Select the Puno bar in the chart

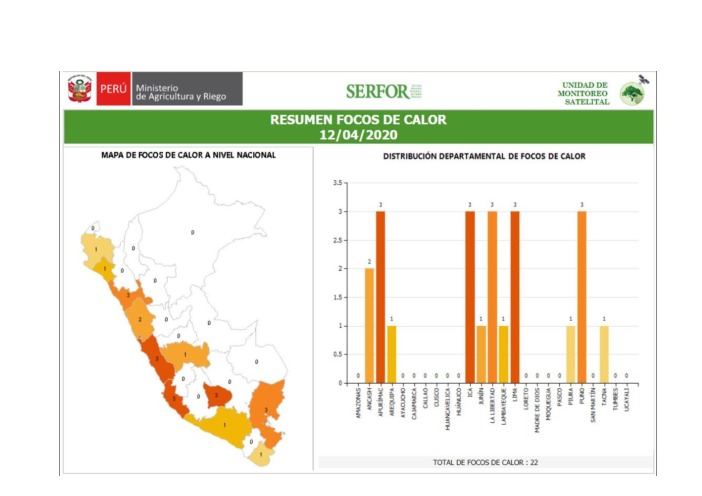582,297
